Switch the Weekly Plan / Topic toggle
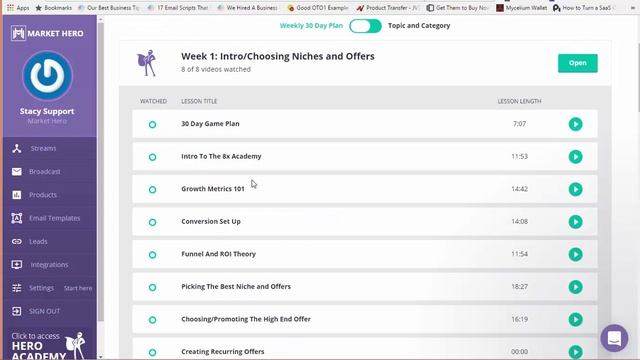Image resolution: width=640 pixels, height=360 pixels. click(x=365, y=26)
